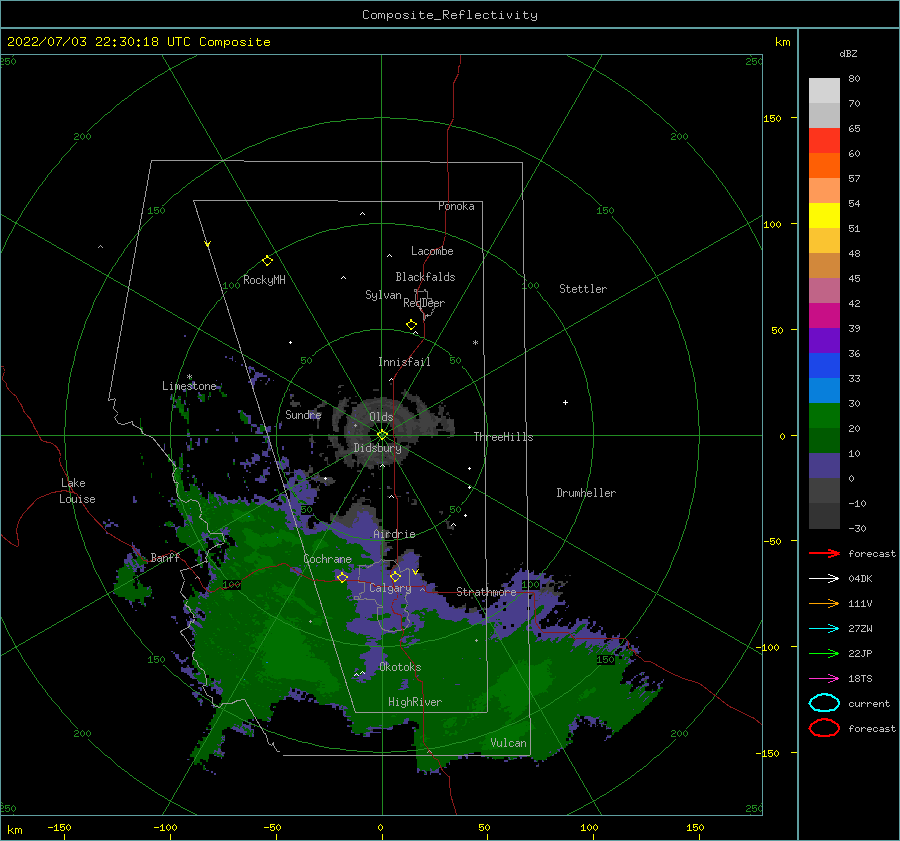Click the Composite_Reflectivity title
The height and width of the screenshot is (841, 900).
click(450, 15)
